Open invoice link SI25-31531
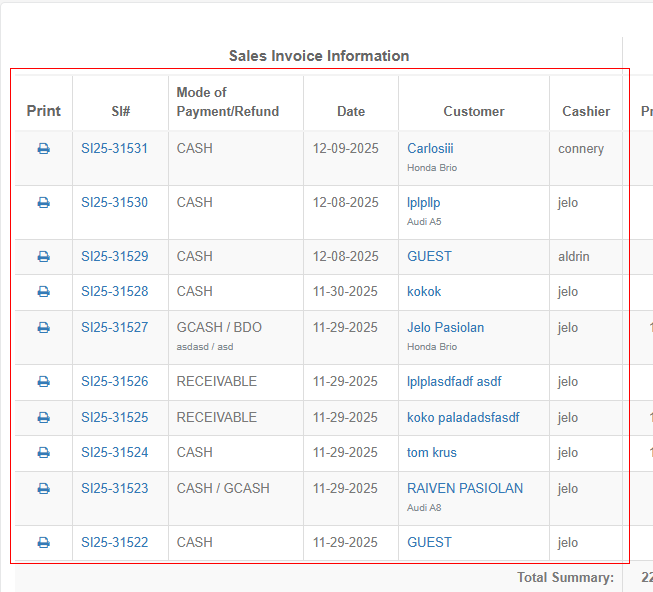The width and height of the screenshot is (653, 592). click(114, 149)
